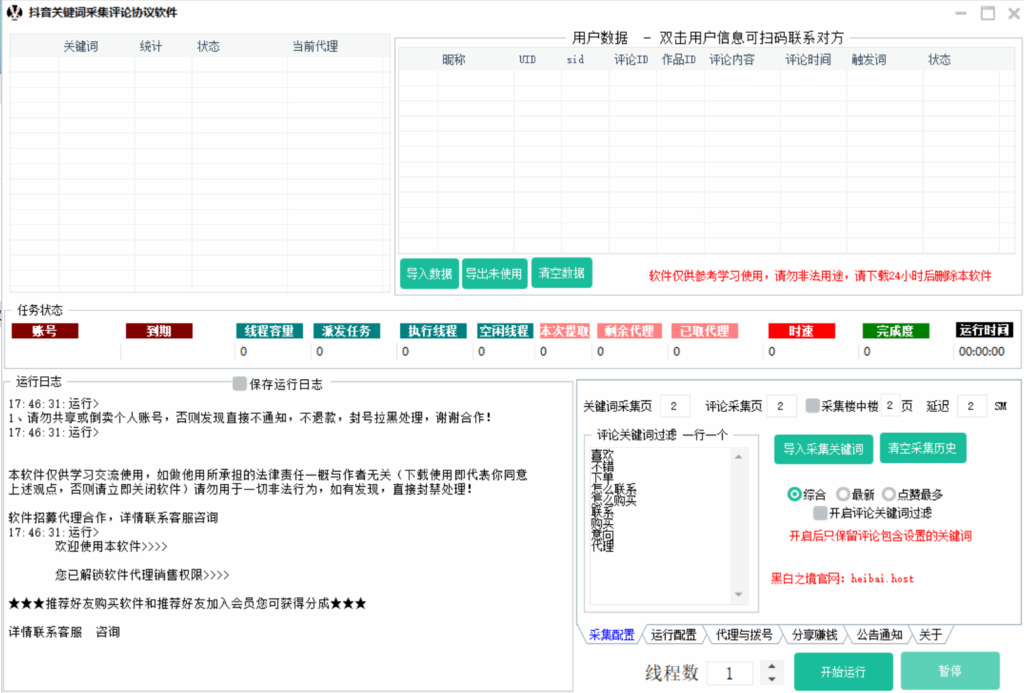Click the 线程容量 status label
1024x693 pixels.
(269, 331)
